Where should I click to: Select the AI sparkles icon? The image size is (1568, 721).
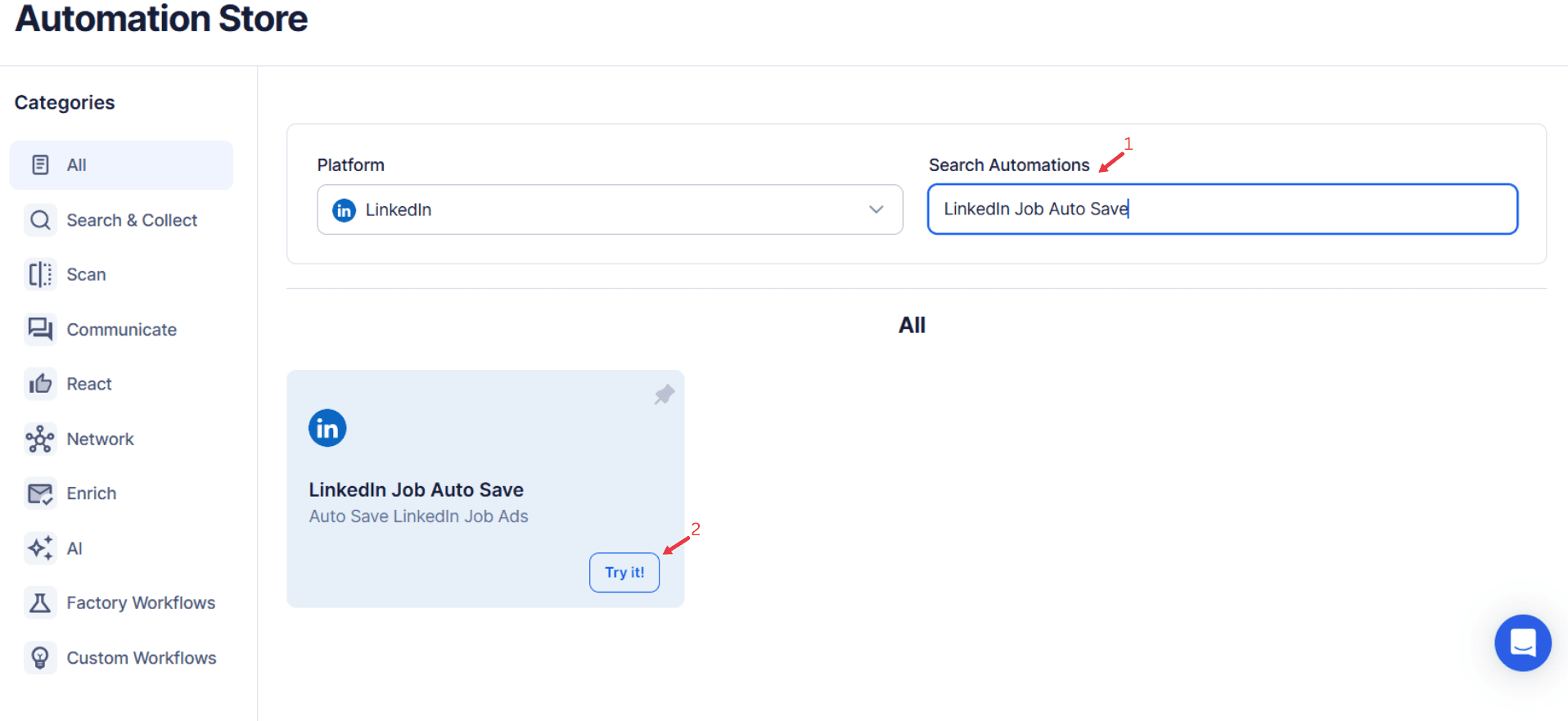[40, 548]
